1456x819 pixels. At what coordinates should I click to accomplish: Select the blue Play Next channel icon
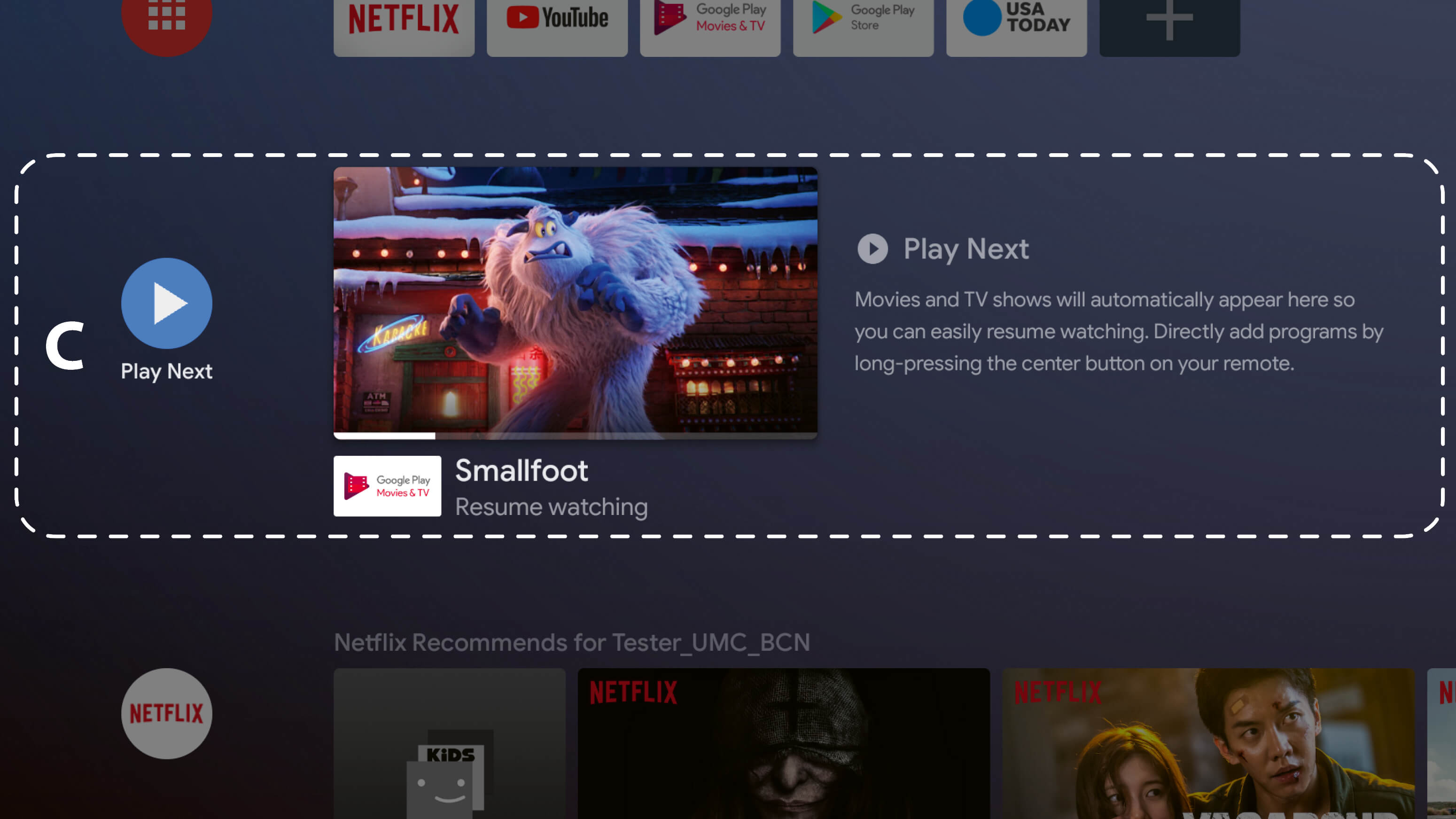(x=167, y=304)
